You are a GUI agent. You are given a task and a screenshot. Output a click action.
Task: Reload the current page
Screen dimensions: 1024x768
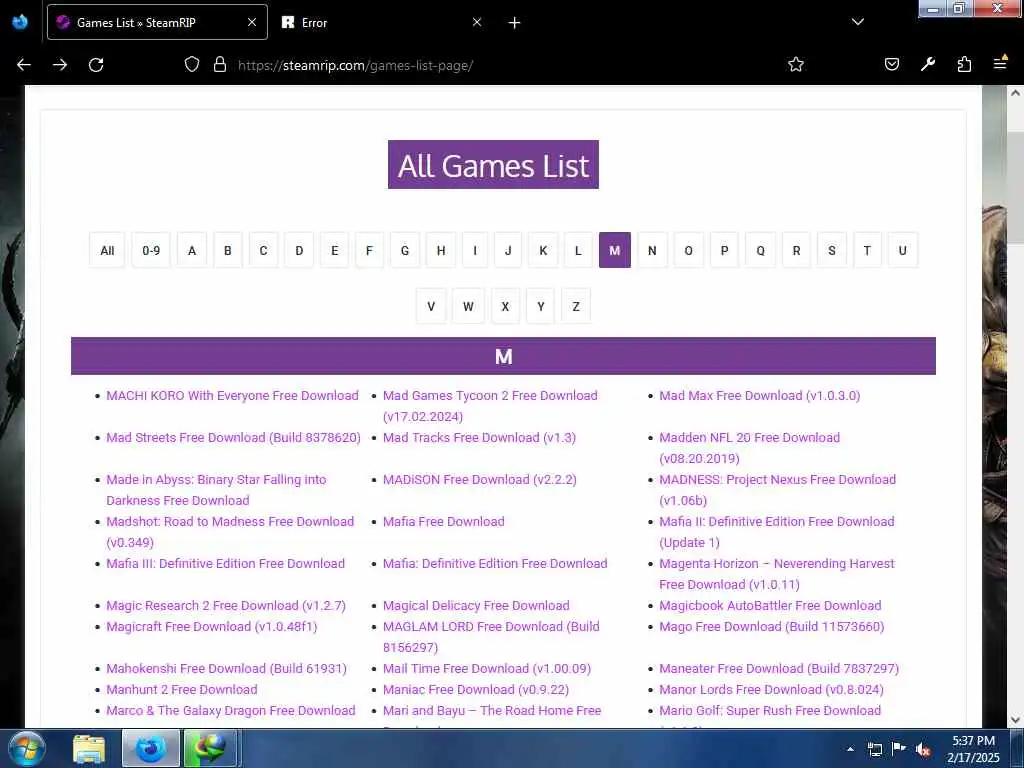pos(96,65)
